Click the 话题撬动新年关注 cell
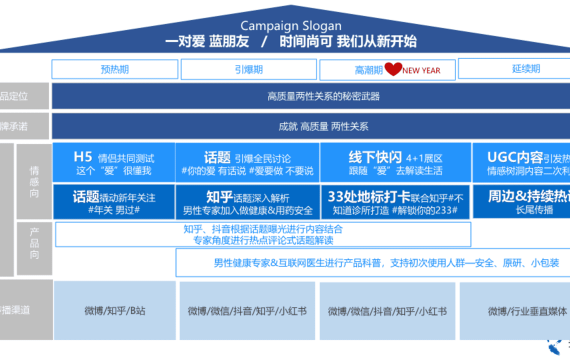 pyautogui.click(x=114, y=202)
